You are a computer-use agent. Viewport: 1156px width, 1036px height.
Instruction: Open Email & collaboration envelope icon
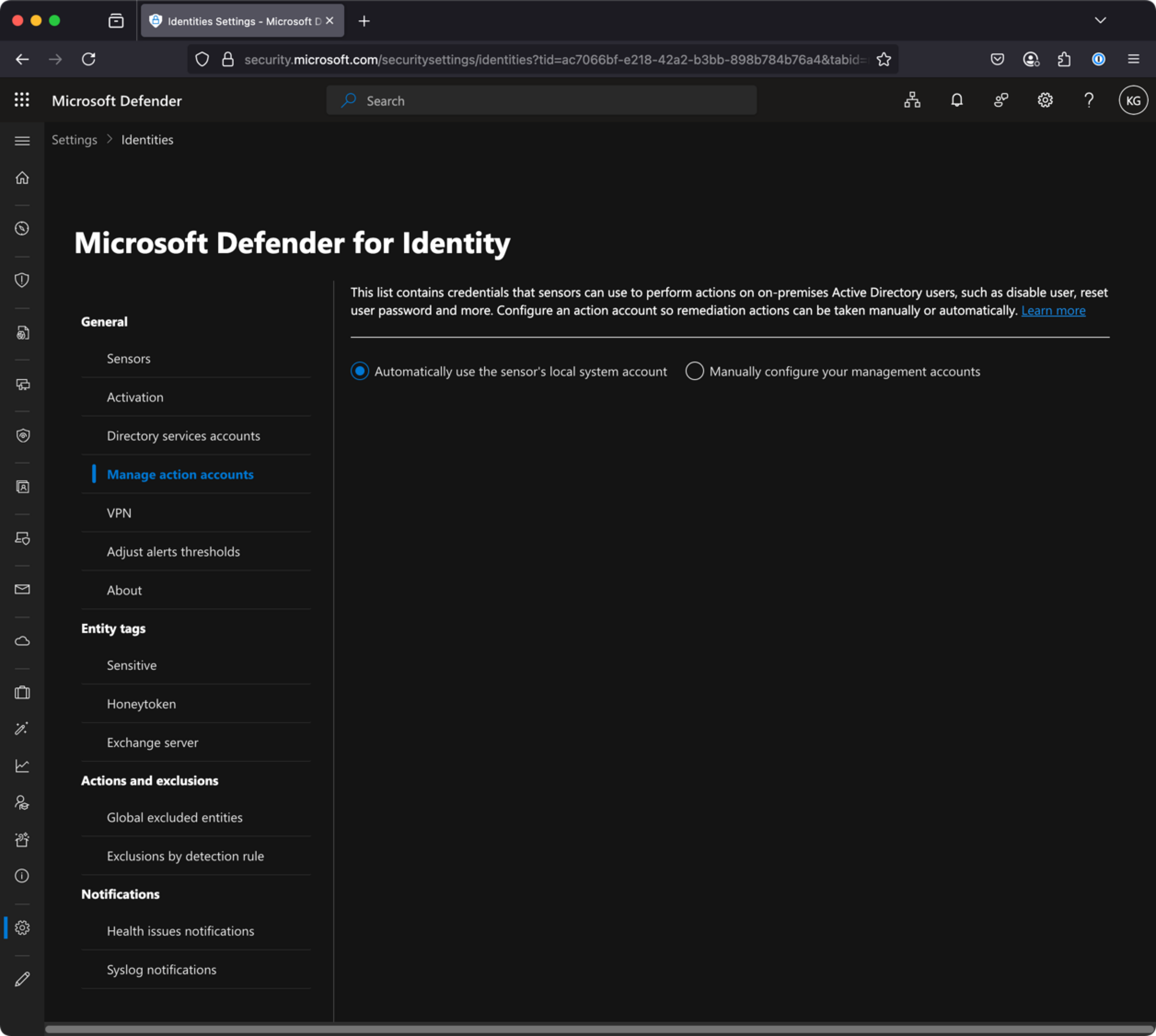coord(22,589)
